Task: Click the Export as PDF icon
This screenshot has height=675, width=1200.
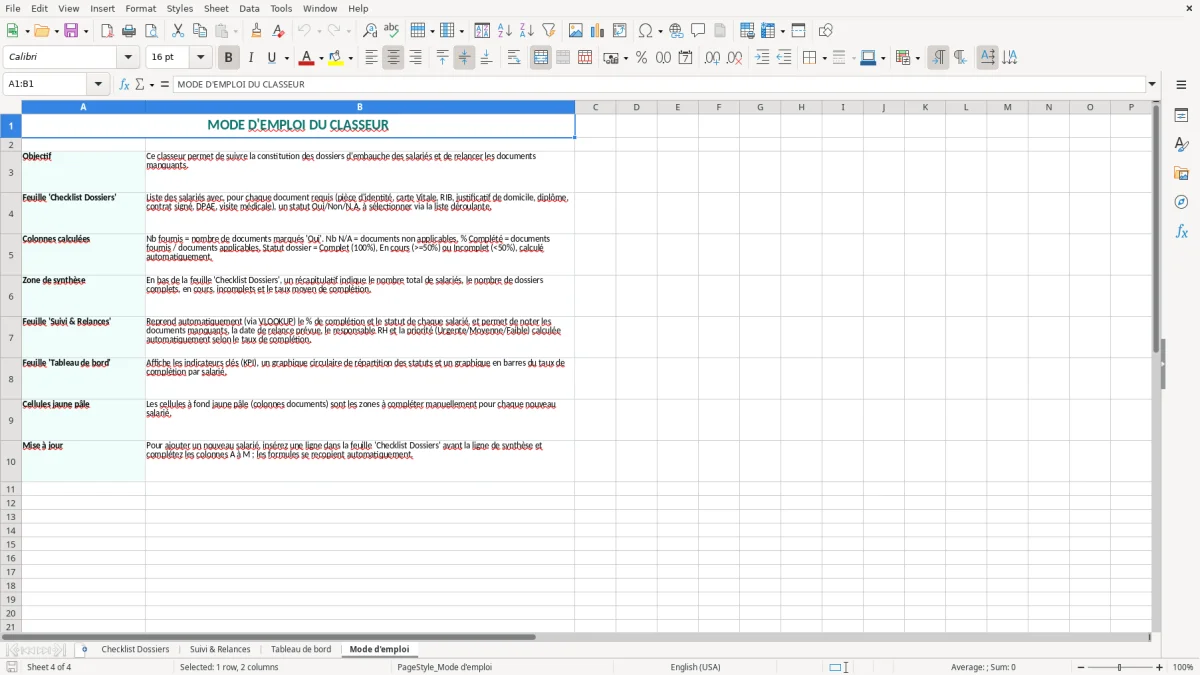Action: click(107, 31)
